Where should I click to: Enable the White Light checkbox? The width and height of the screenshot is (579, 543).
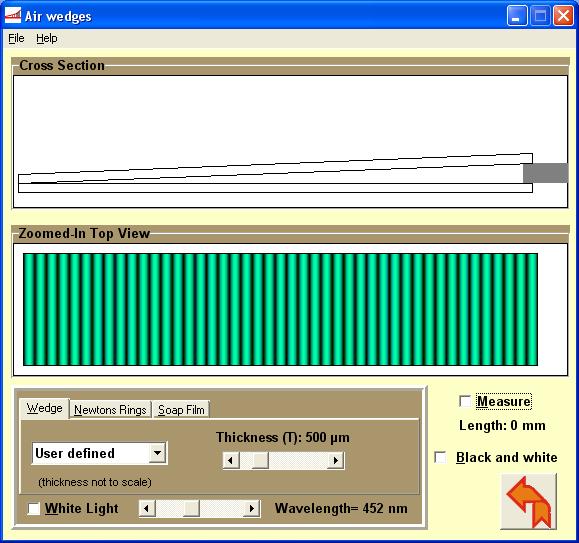click(34, 508)
